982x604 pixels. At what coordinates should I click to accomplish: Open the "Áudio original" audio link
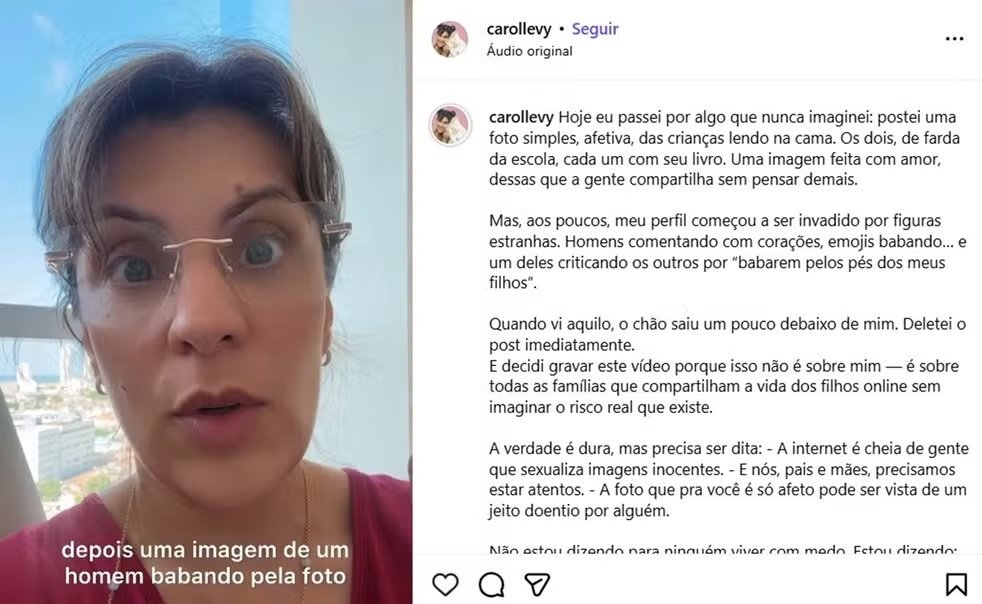pyautogui.click(x=529, y=51)
